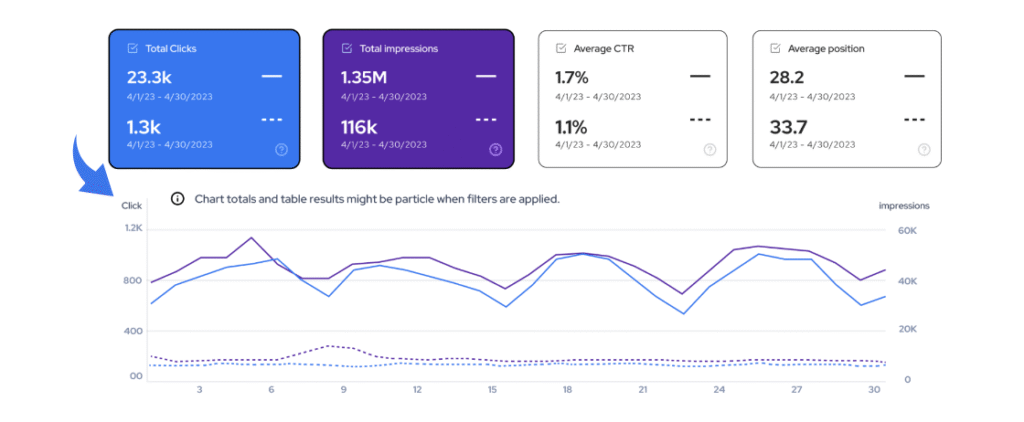Open help icon in Total impressions card

coord(496,150)
